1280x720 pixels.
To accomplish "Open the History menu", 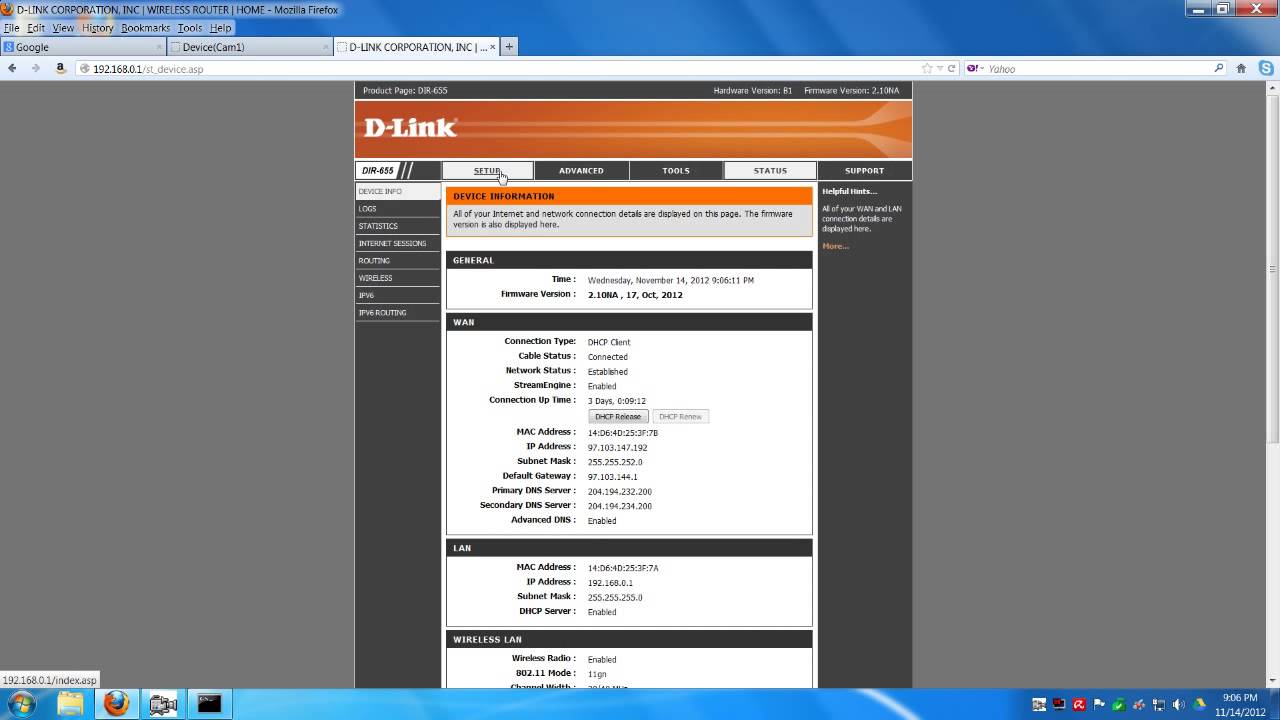I will 98,28.
